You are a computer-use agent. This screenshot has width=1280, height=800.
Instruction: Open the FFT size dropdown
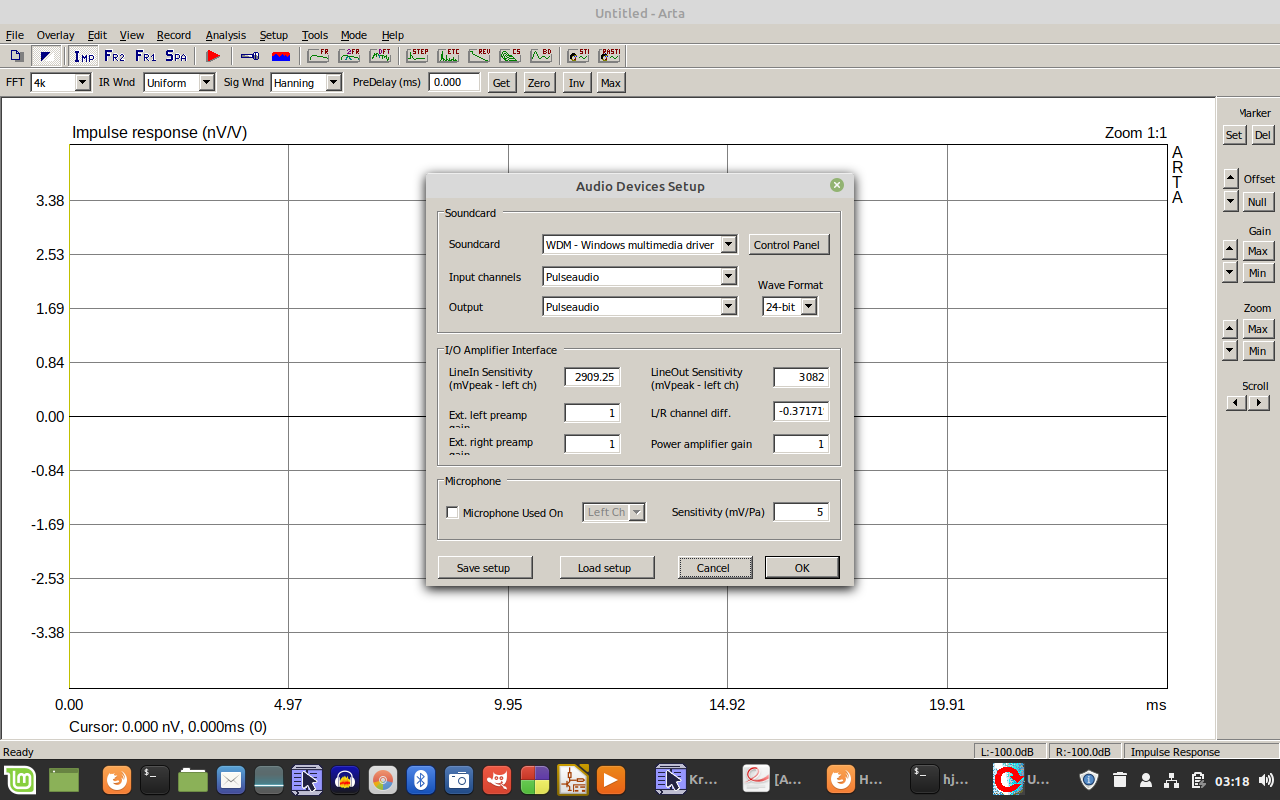(82, 83)
